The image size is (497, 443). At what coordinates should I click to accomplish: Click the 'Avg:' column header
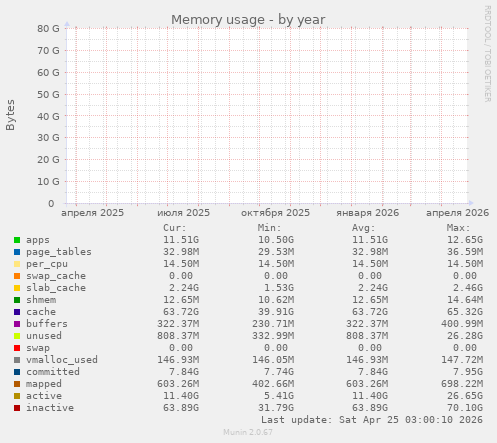[x=364, y=228]
